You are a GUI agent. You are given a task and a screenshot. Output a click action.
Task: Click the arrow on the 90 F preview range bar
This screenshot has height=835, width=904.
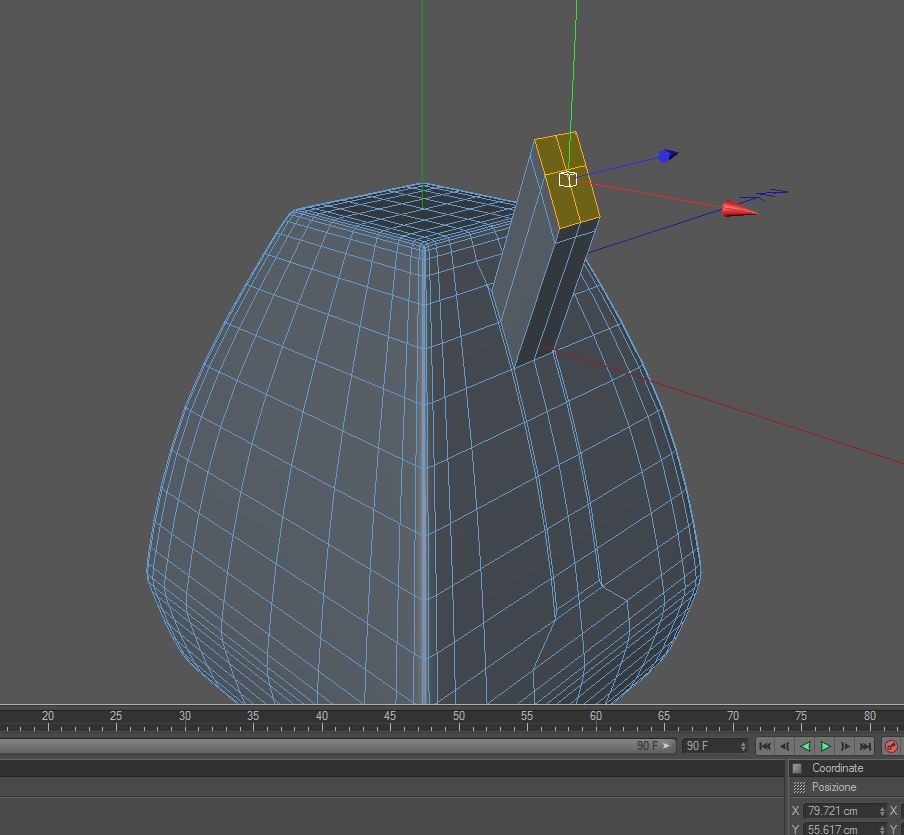click(x=666, y=746)
